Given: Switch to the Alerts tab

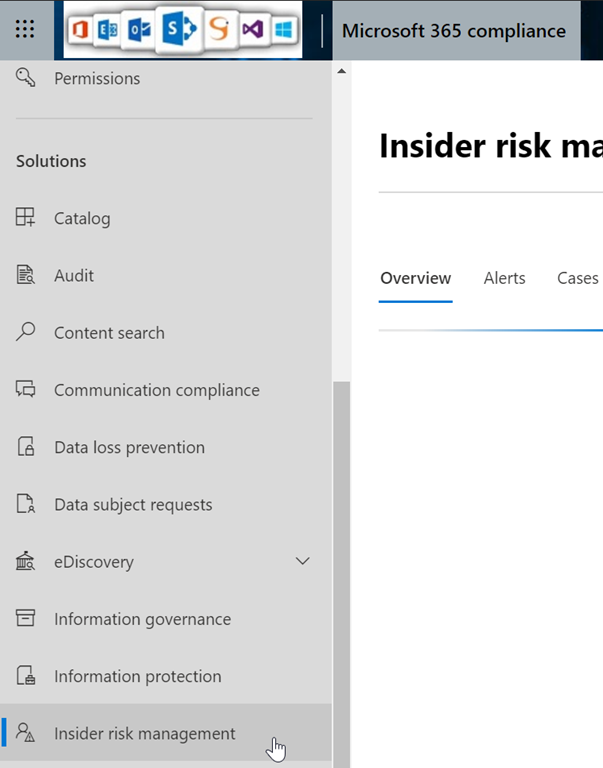Looking at the screenshot, I should 504,278.
